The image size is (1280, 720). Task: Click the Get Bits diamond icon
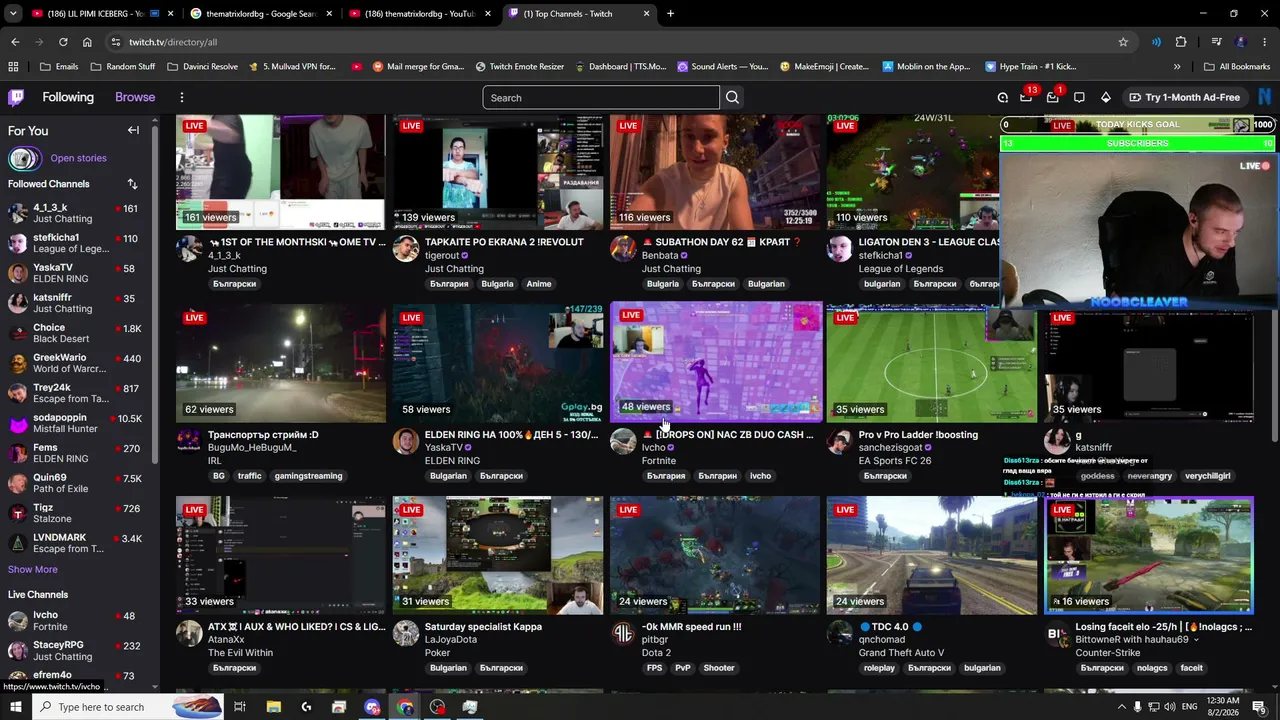pyautogui.click(x=1105, y=97)
